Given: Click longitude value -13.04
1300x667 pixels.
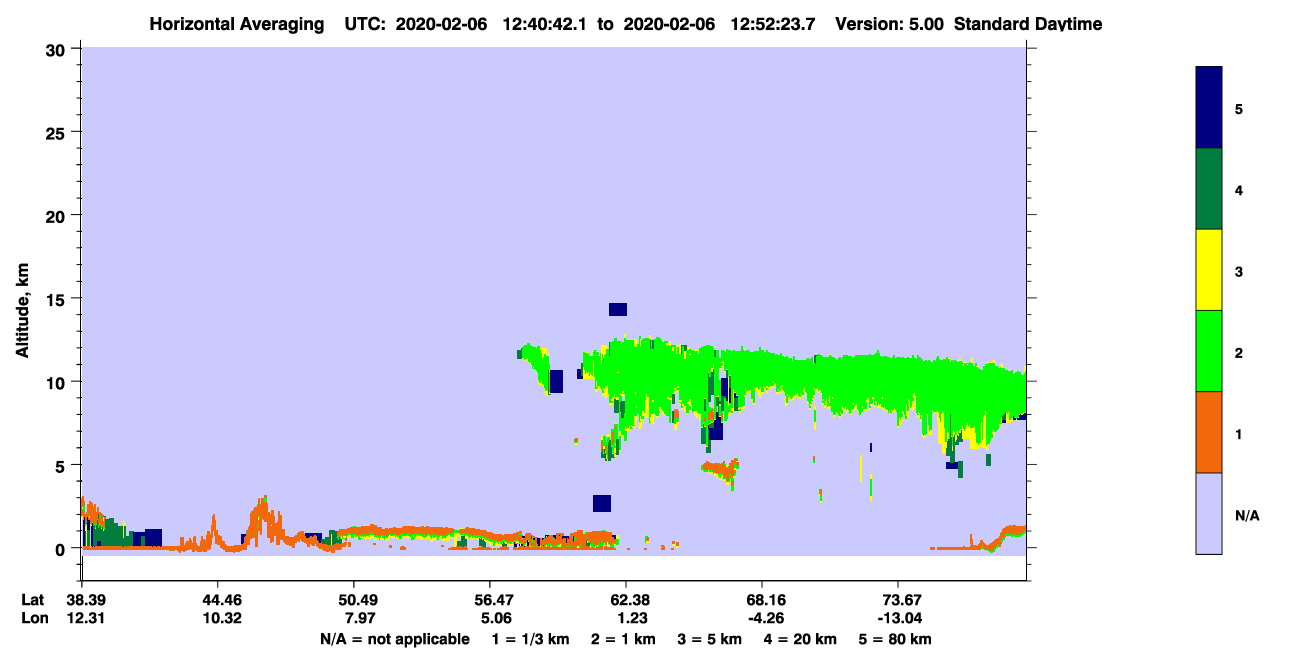Looking at the screenshot, I should tap(898, 618).
